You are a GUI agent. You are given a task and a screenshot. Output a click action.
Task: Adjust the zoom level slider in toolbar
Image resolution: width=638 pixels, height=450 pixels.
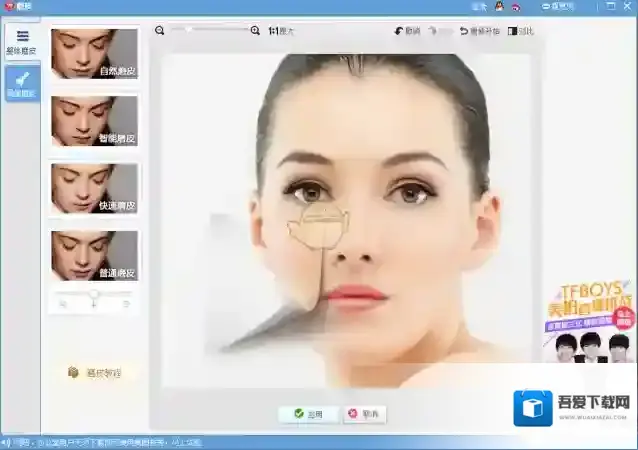[x=210, y=30]
